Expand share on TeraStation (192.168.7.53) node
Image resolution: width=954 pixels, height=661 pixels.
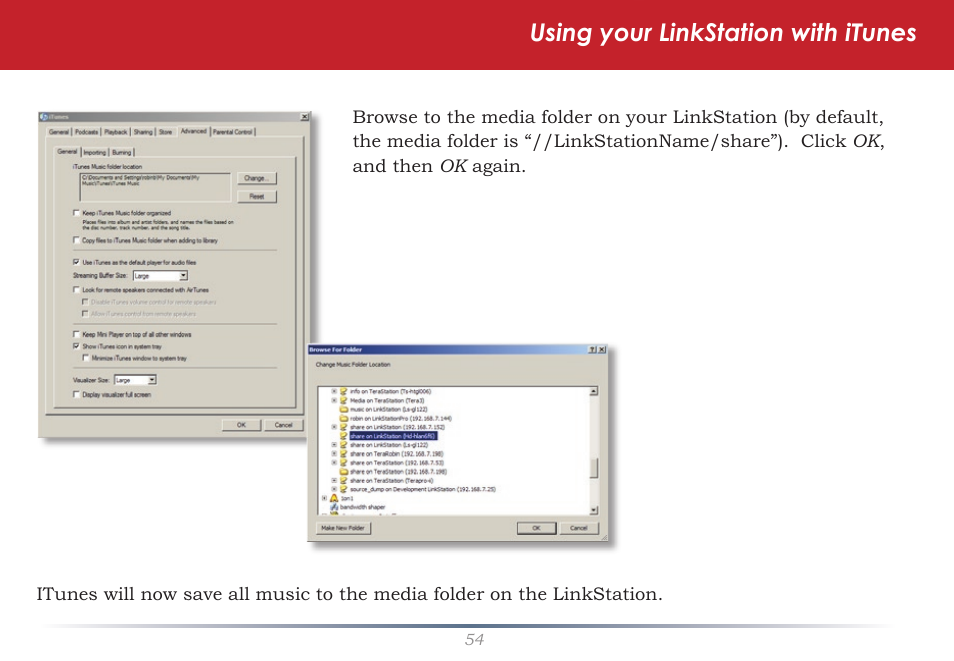click(x=333, y=463)
